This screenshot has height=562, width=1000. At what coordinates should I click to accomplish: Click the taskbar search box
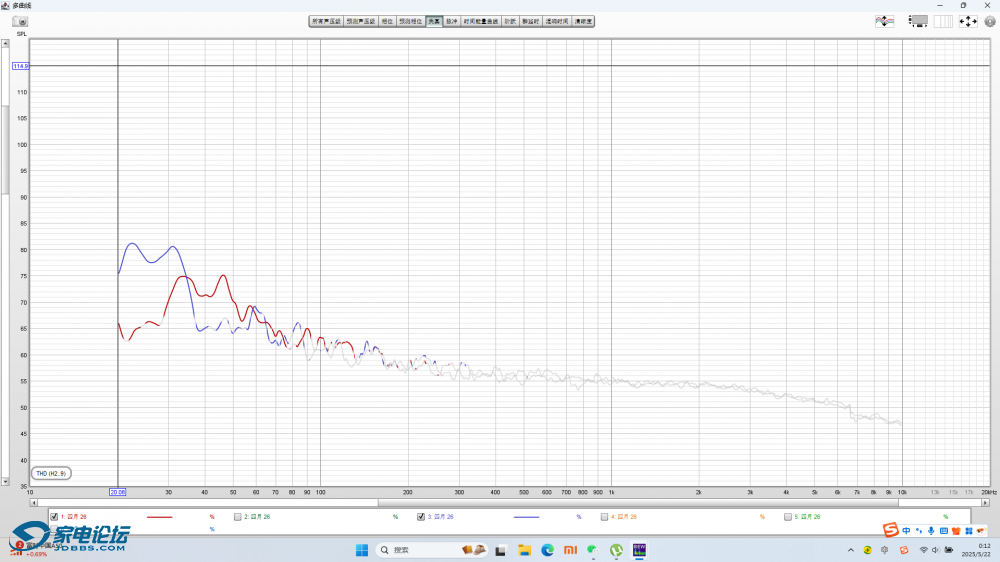tap(415, 550)
